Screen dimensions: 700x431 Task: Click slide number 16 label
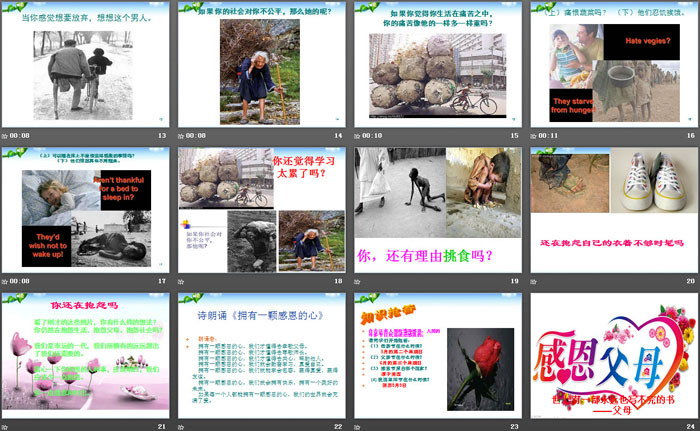(x=691, y=135)
